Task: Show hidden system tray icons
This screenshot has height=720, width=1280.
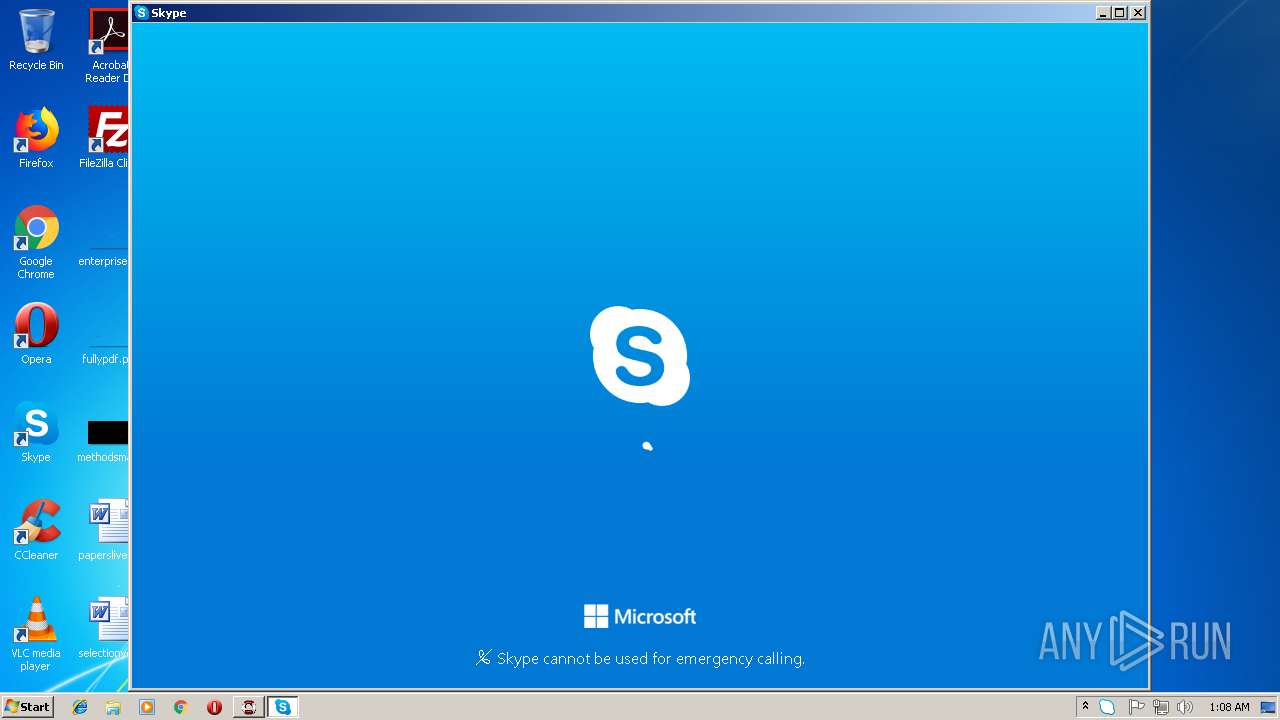Action: [x=1085, y=707]
